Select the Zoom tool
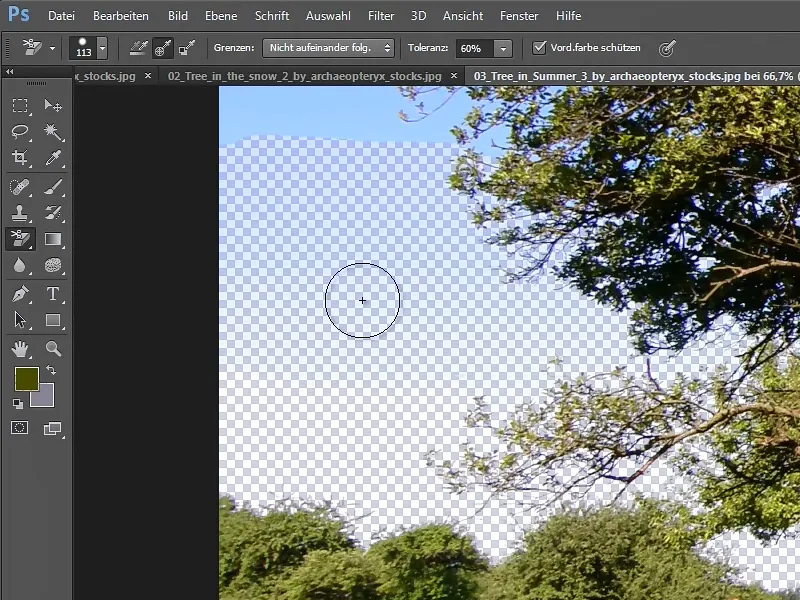This screenshot has width=800, height=600. point(53,349)
